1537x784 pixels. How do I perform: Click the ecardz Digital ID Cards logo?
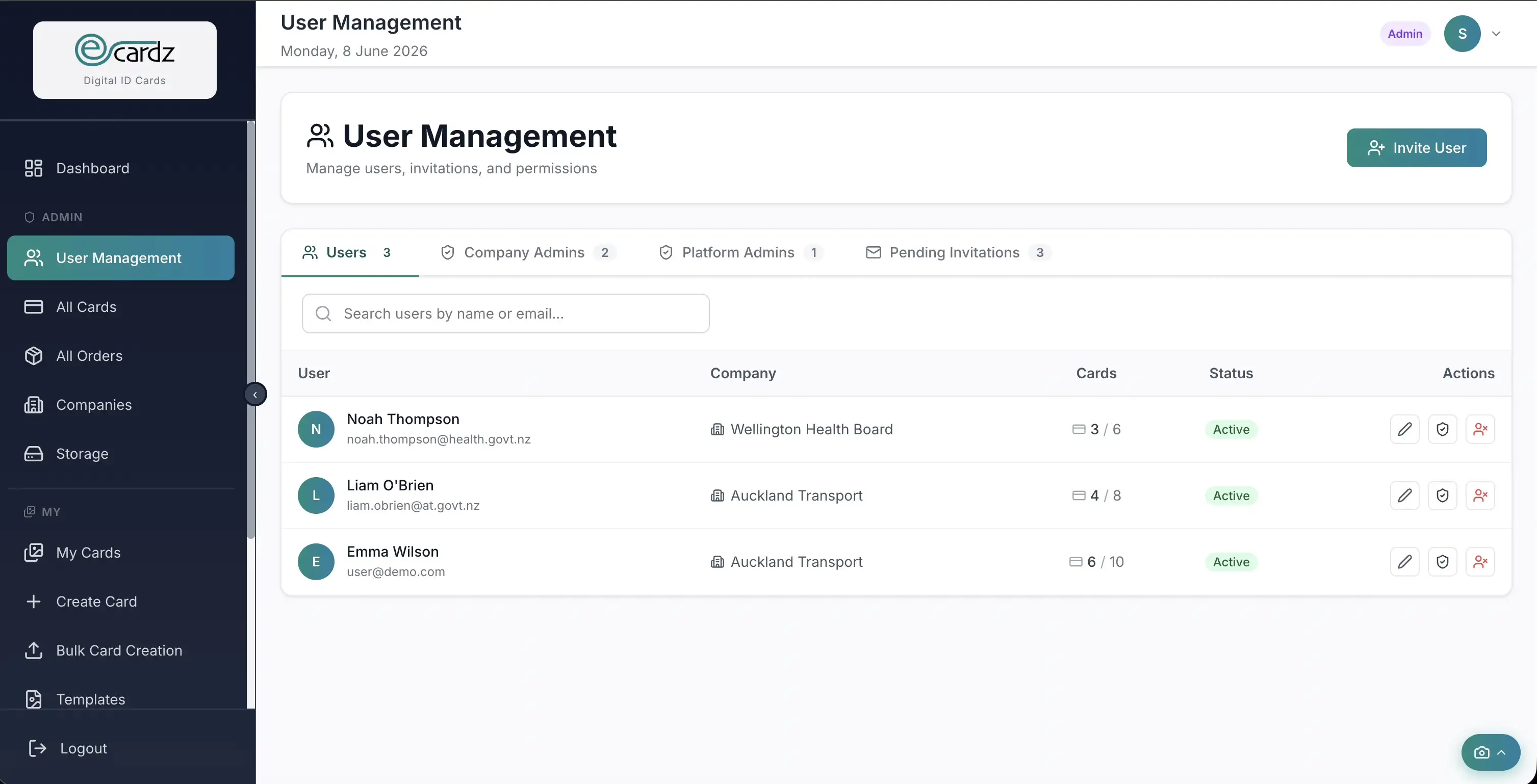coord(125,60)
